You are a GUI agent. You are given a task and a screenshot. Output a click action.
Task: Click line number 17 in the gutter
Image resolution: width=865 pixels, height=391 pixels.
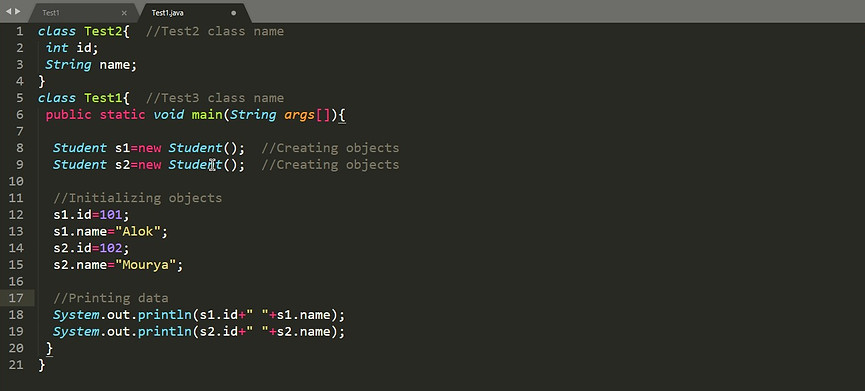click(17, 298)
